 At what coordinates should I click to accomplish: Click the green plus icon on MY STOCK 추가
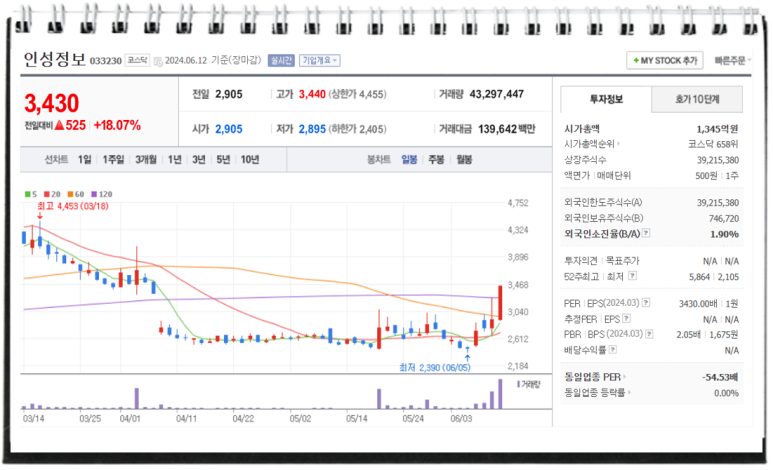(x=636, y=61)
